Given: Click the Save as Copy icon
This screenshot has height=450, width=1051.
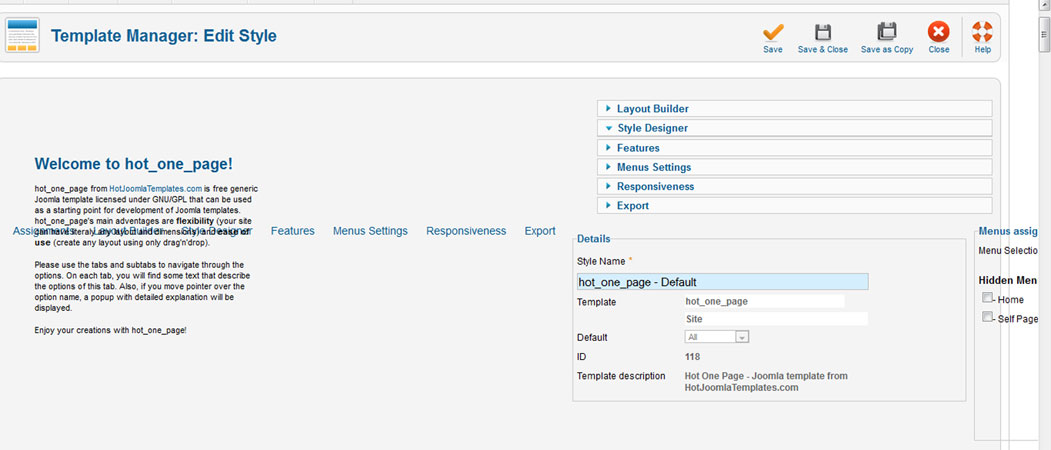Looking at the screenshot, I should [887, 32].
